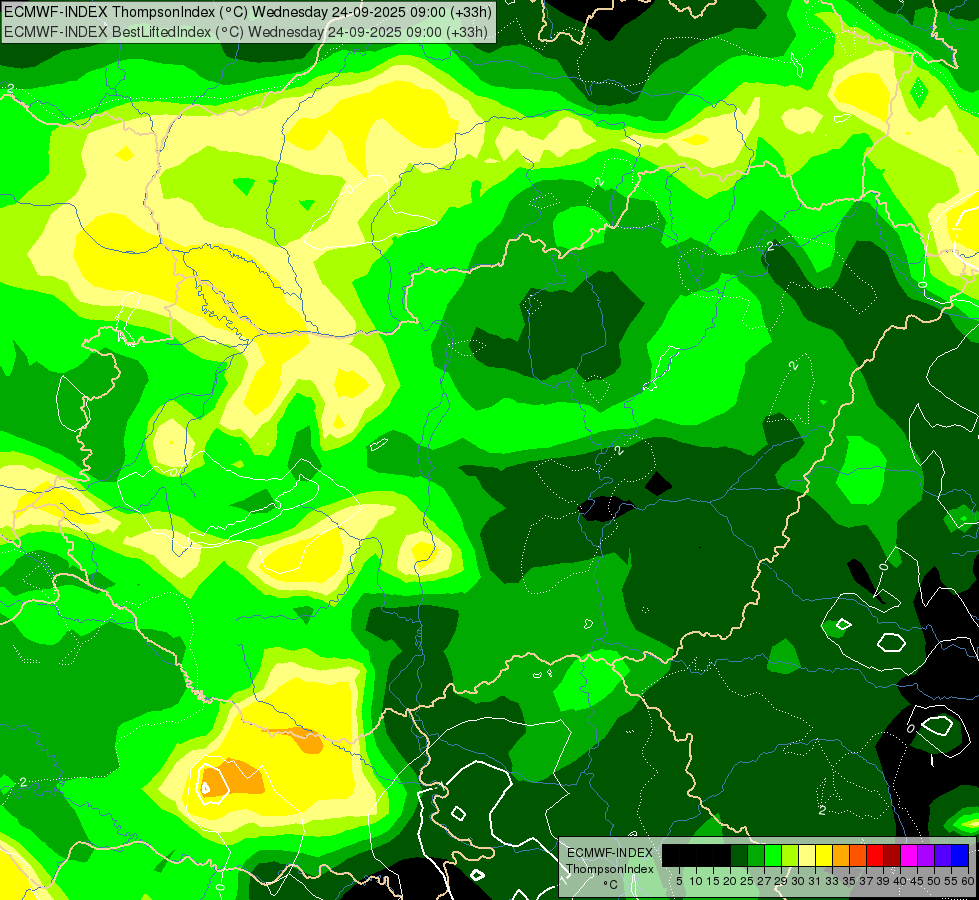The height and width of the screenshot is (900, 979).
Task: Click the legend tick value 60
Action: pyautogui.click(x=968, y=881)
